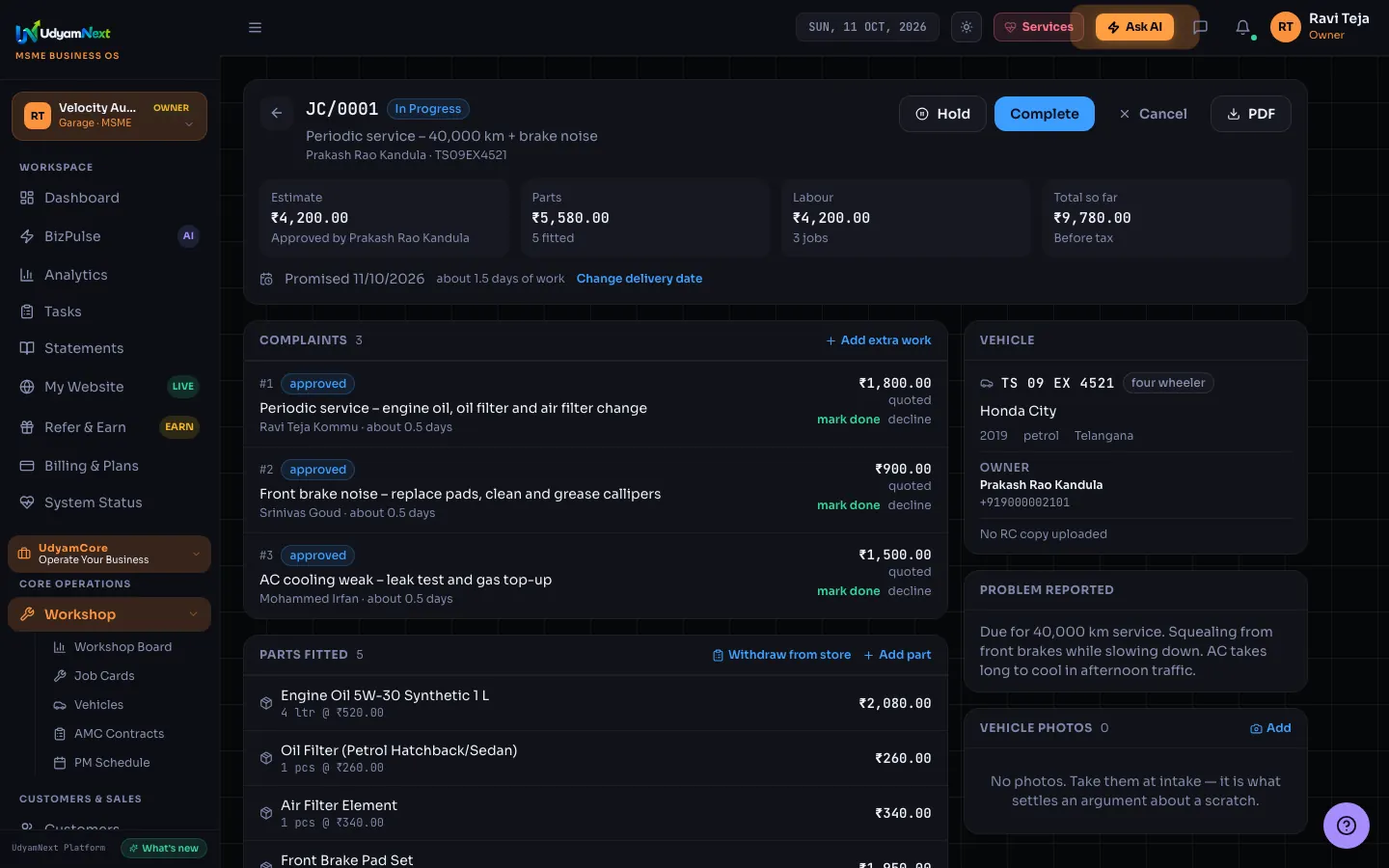This screenshot has height=868, width=1389.
Task: Download the job card PDF
Action: (1251, 114)
